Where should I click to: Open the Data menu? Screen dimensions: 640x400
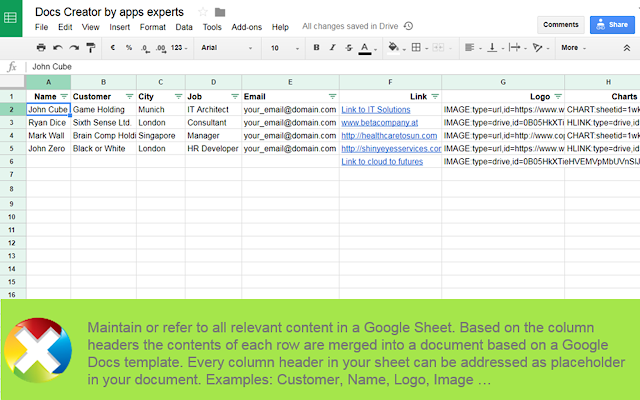point(184,27)
